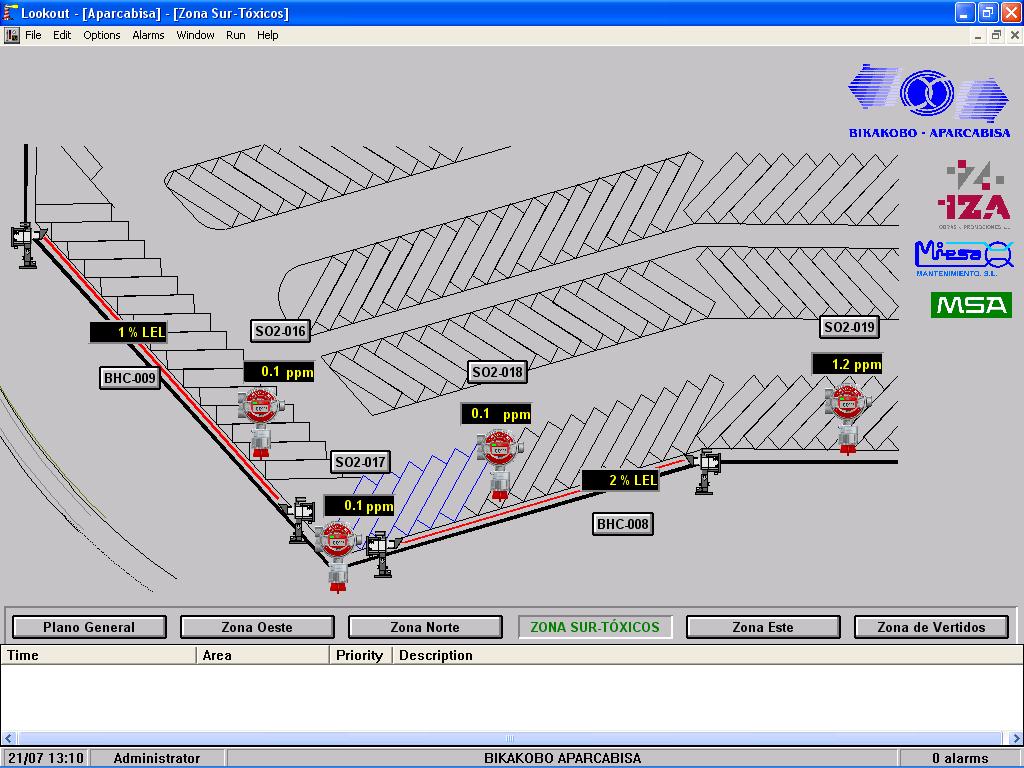Click the scrollbar right arrow
The width and height of the screenshot is (1024, 768).
click(1016, 739)
